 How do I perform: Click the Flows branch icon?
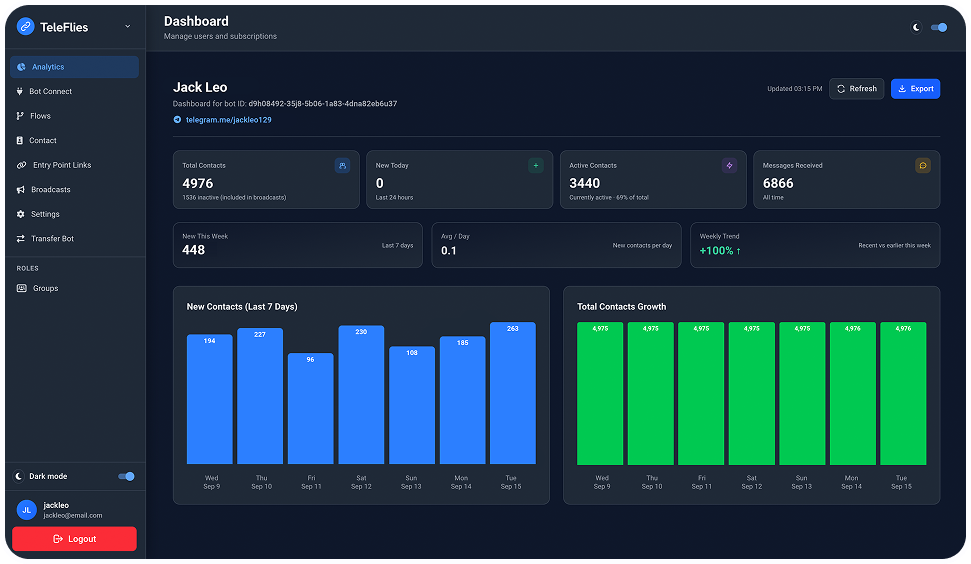[x=20, y=116]
